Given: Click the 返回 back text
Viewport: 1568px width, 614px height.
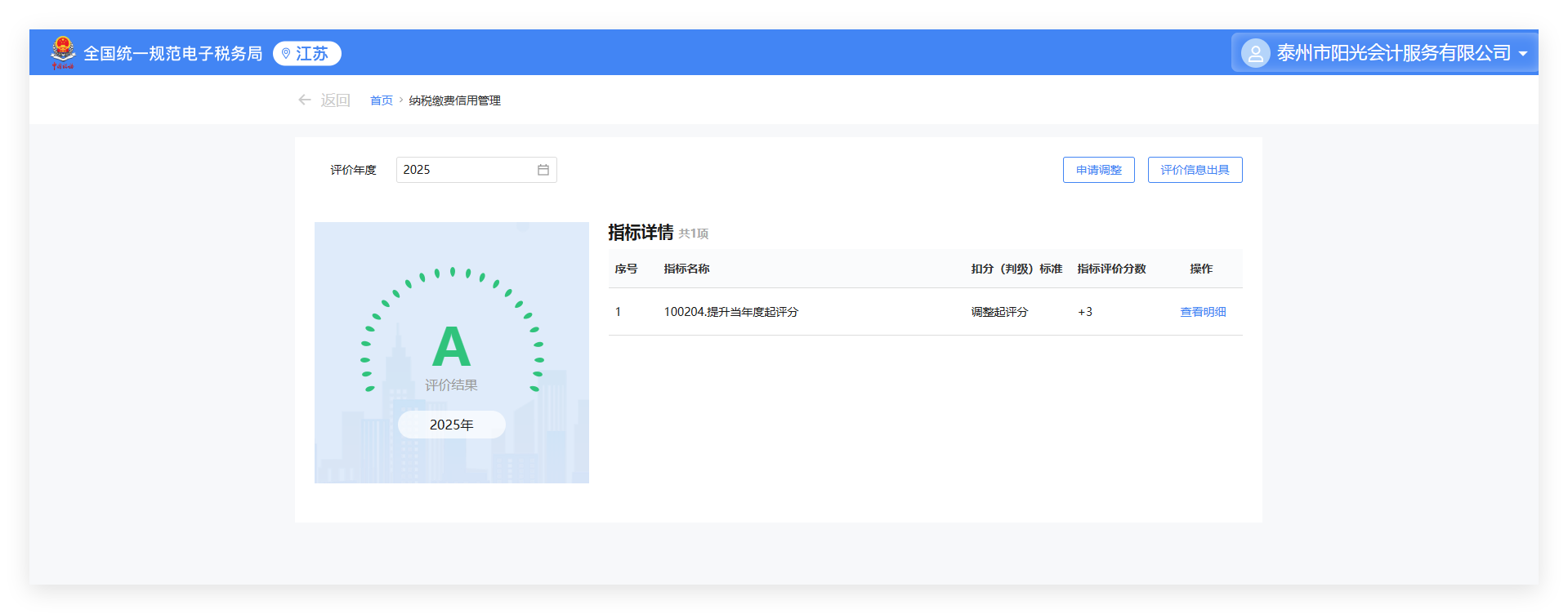Looking at the screenshot, I should click(335, 100).
